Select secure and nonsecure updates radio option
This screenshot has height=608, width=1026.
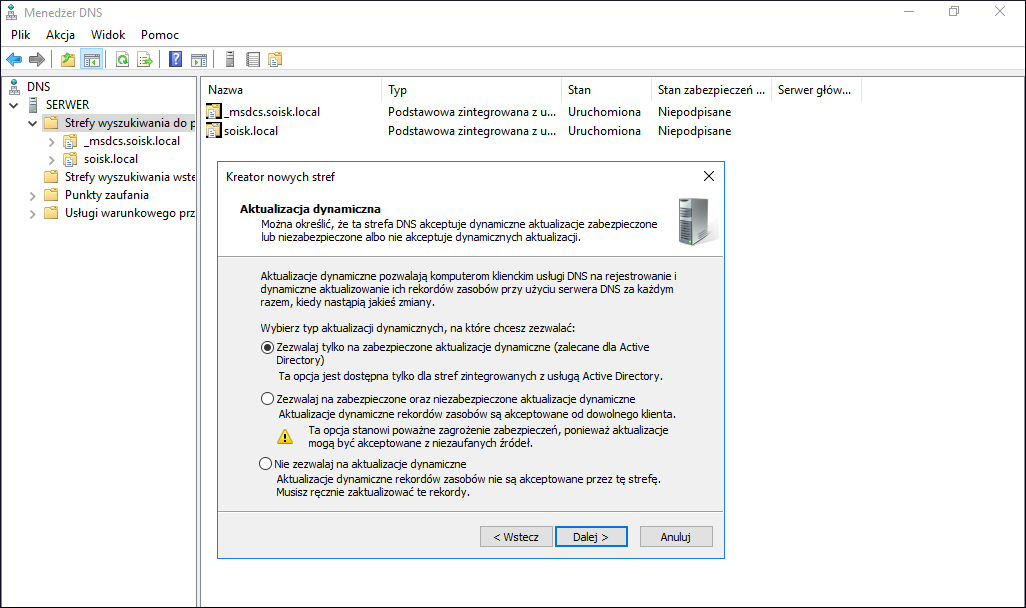(x=267, y=399)
